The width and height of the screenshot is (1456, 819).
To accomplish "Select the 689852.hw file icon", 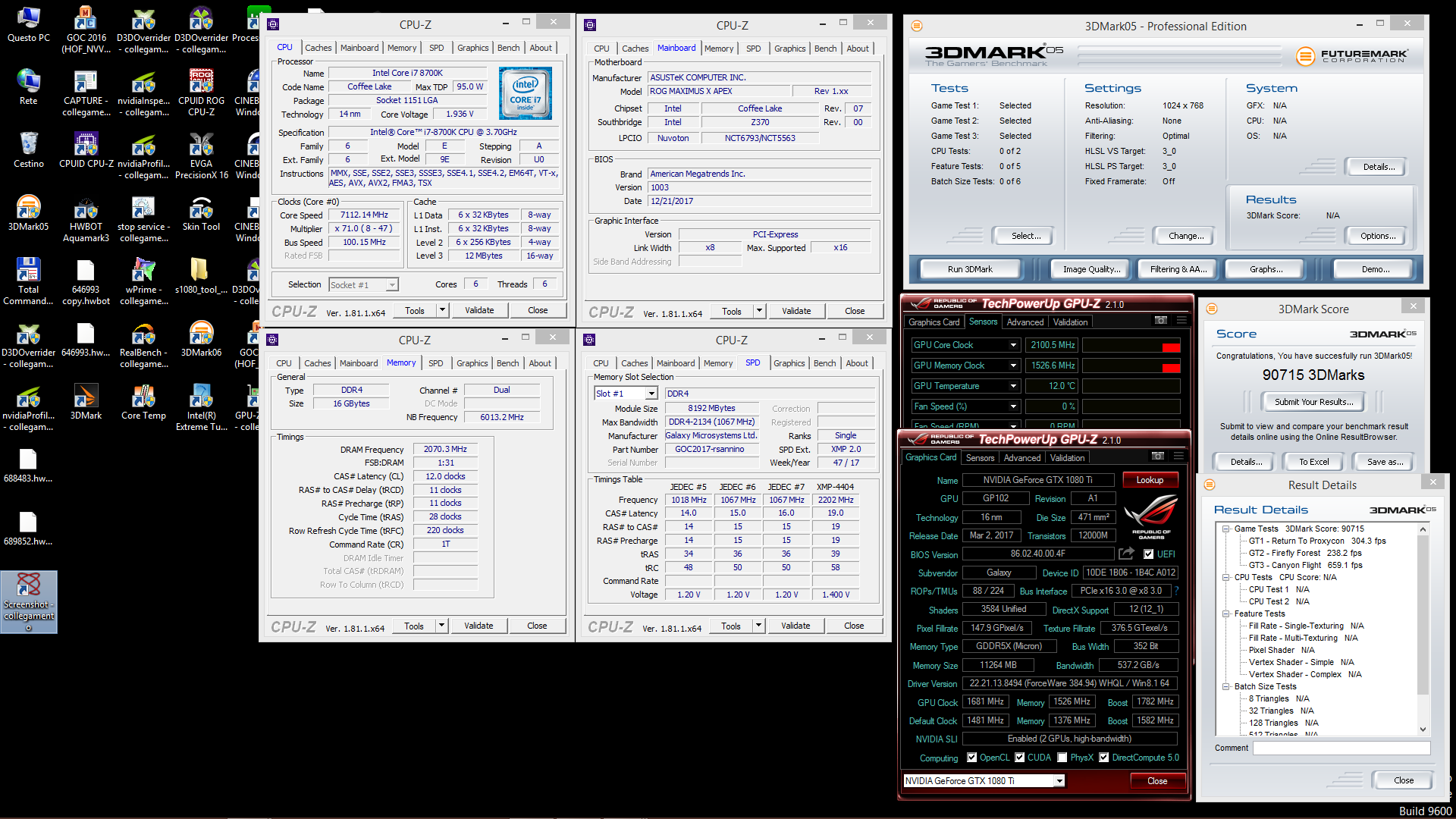I will (29, 528).
